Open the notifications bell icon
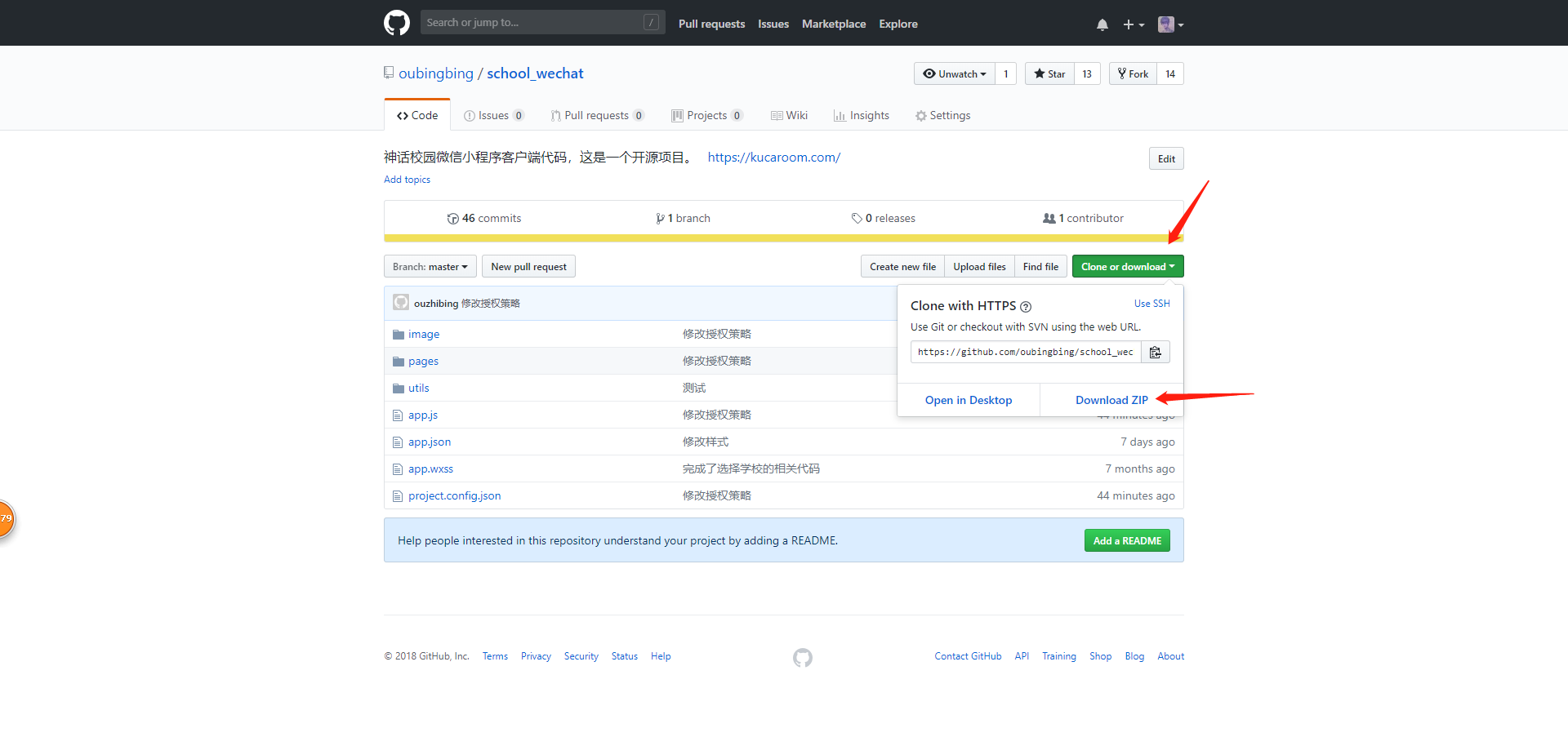Screen dimensions: 1568x755 coord(1102,24)
